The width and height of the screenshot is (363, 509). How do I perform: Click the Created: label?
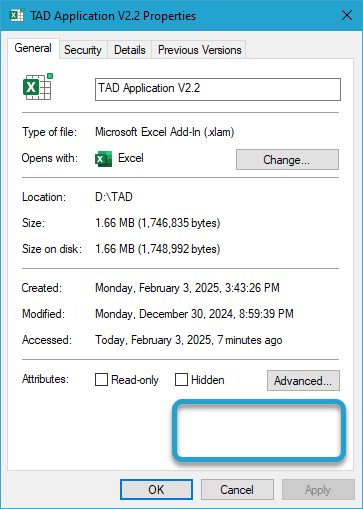pyautogui.click(x=42, y=288)
